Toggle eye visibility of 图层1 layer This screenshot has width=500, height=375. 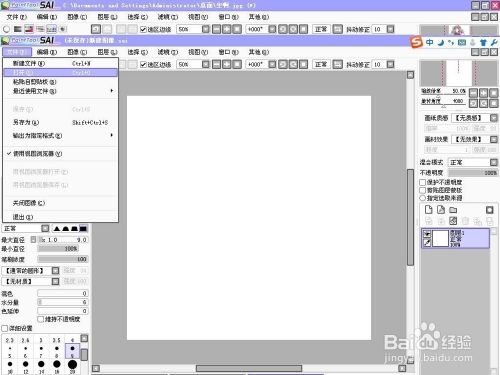(427, 234)
